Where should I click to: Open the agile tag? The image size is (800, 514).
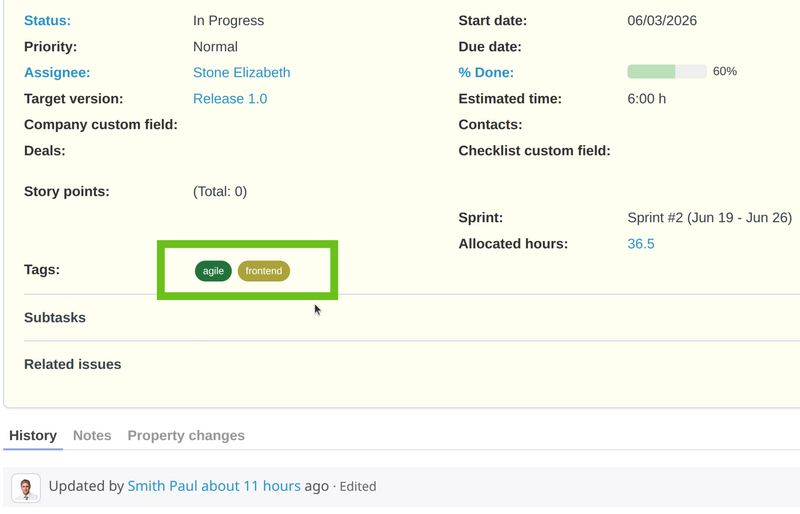(x=213, y=271)
